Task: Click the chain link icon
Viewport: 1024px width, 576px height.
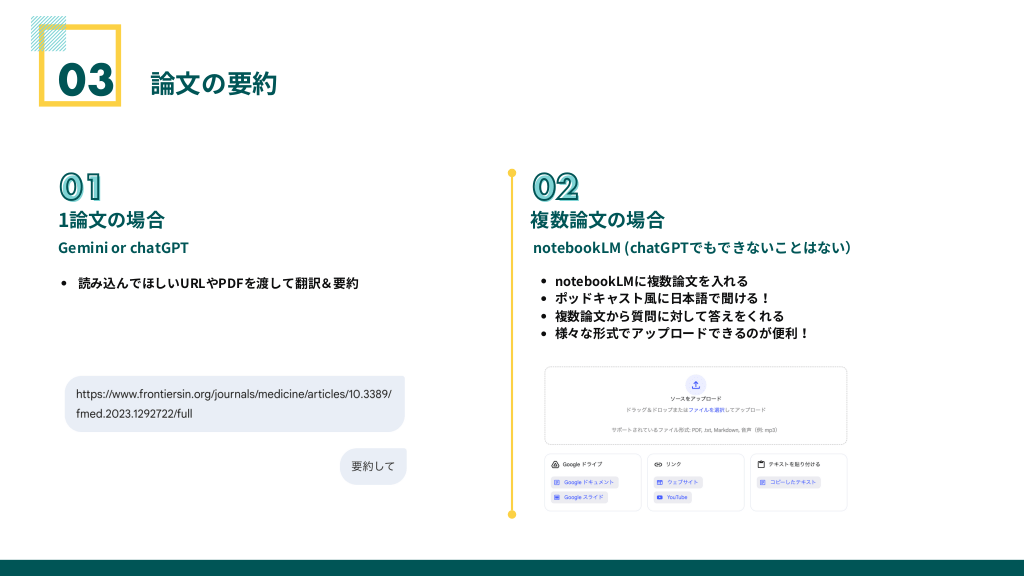Action: 658,465
